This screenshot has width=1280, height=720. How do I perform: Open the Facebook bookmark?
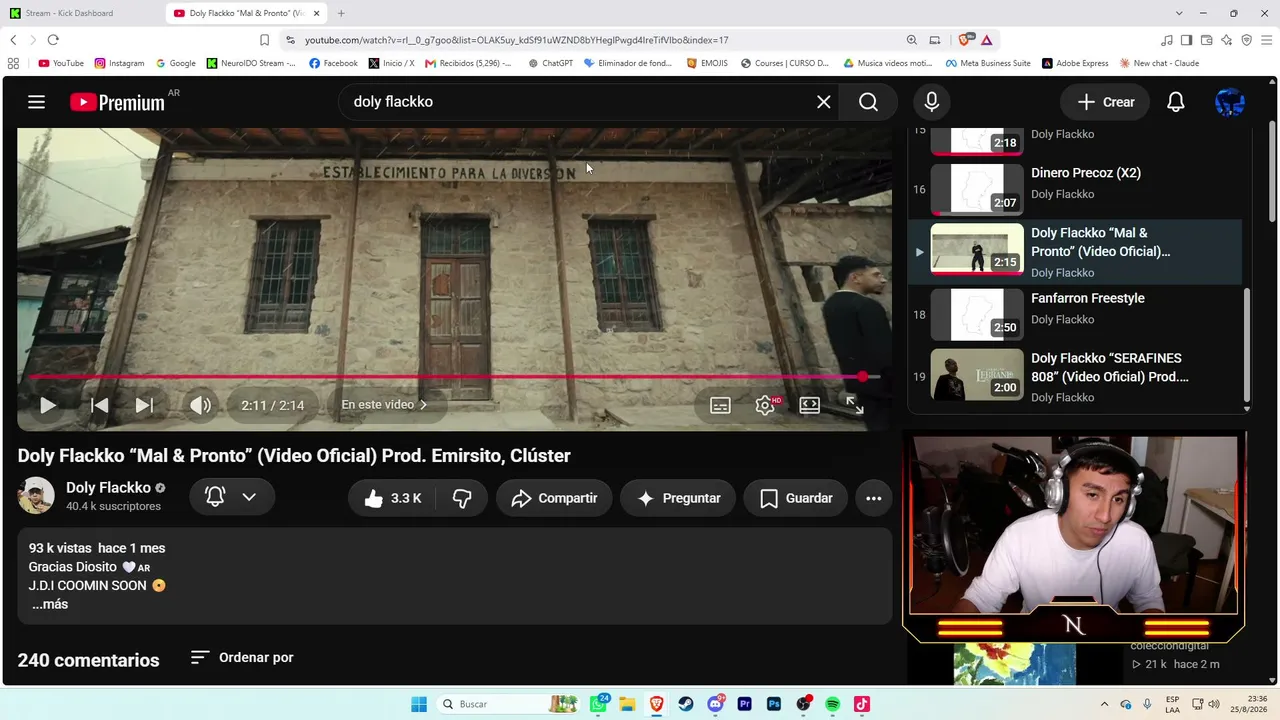(x=333, y=63)
